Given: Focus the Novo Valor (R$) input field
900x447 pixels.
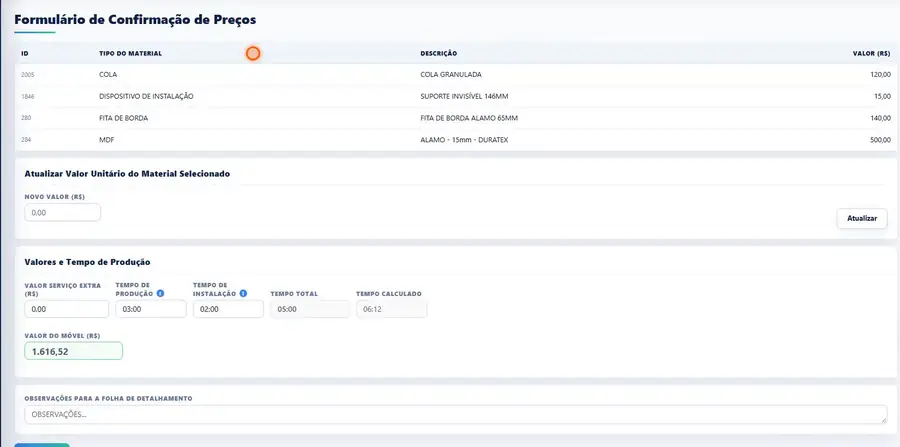Looking at the screenshot, I should [x=63, y=212].
